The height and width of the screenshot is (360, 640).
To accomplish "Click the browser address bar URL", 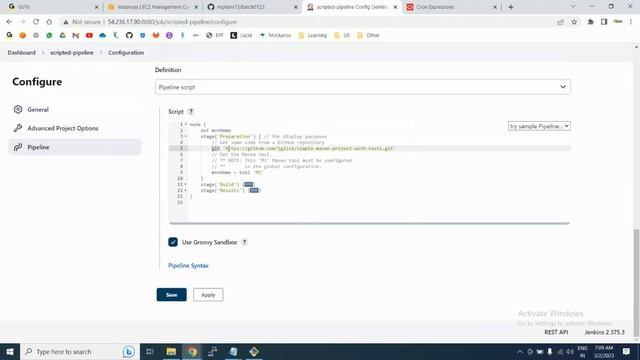I will coord(172,22).
